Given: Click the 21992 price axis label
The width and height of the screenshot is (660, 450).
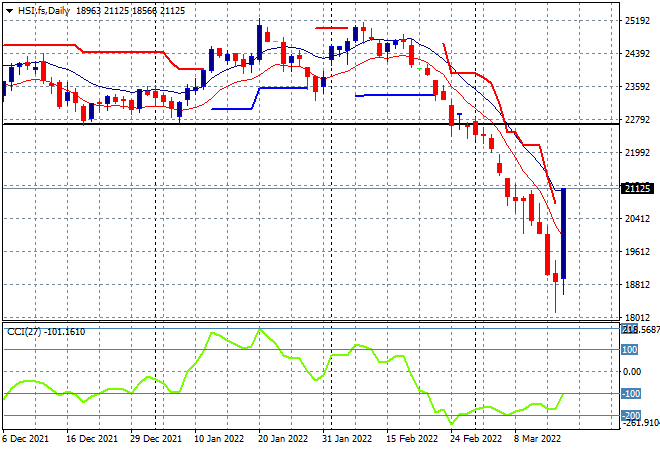Looking at the screenshot, I should [x=637, y=152].
